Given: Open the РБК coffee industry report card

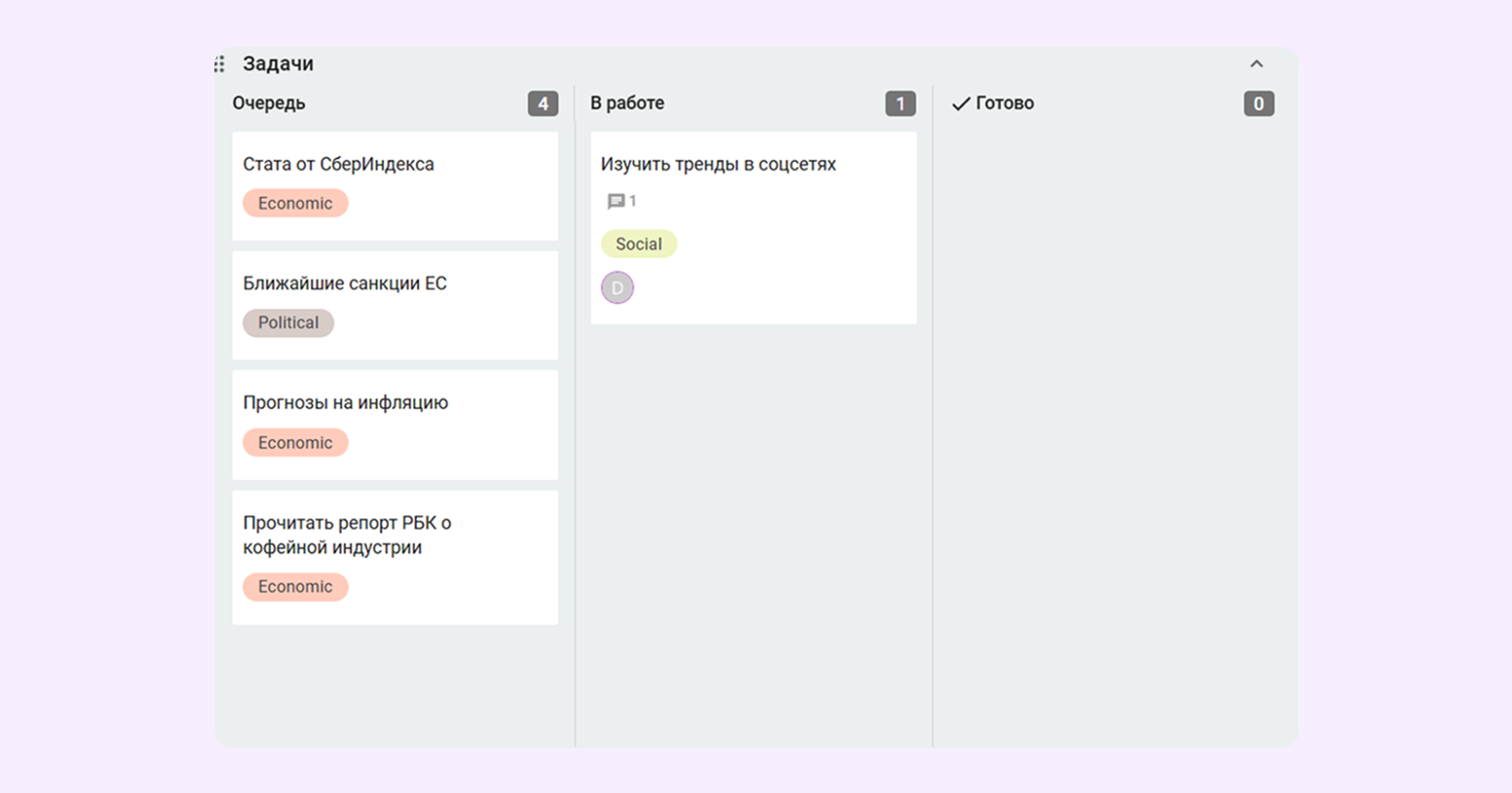Looking at the screenshot, I should [346, 535].
